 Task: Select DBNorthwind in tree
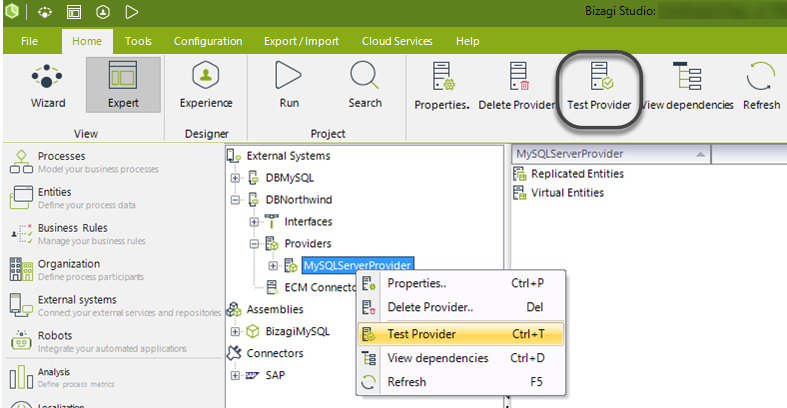[299, 200]
